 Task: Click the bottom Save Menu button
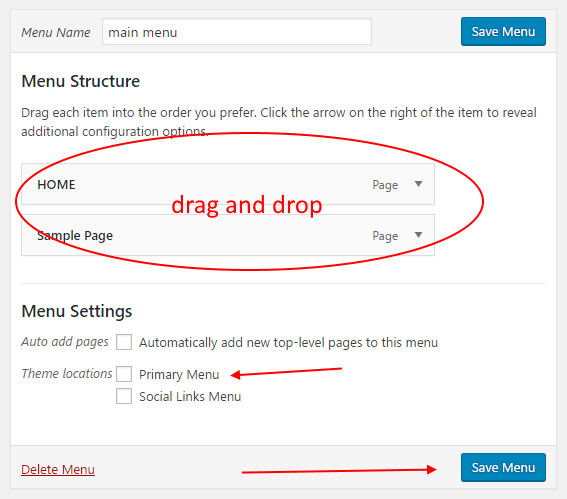pos(503,468)
